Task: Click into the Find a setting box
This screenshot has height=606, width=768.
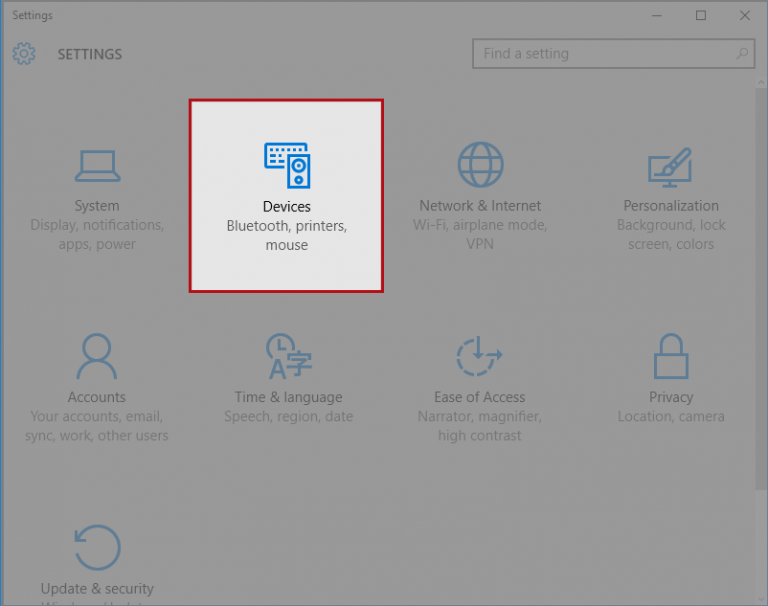Action: pos(613,53)
